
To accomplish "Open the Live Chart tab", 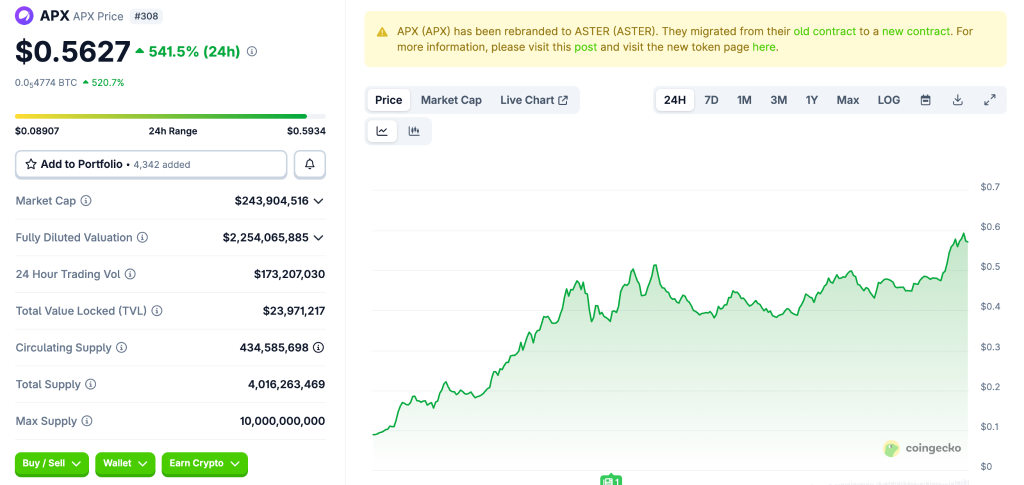I will coord(534,100).
